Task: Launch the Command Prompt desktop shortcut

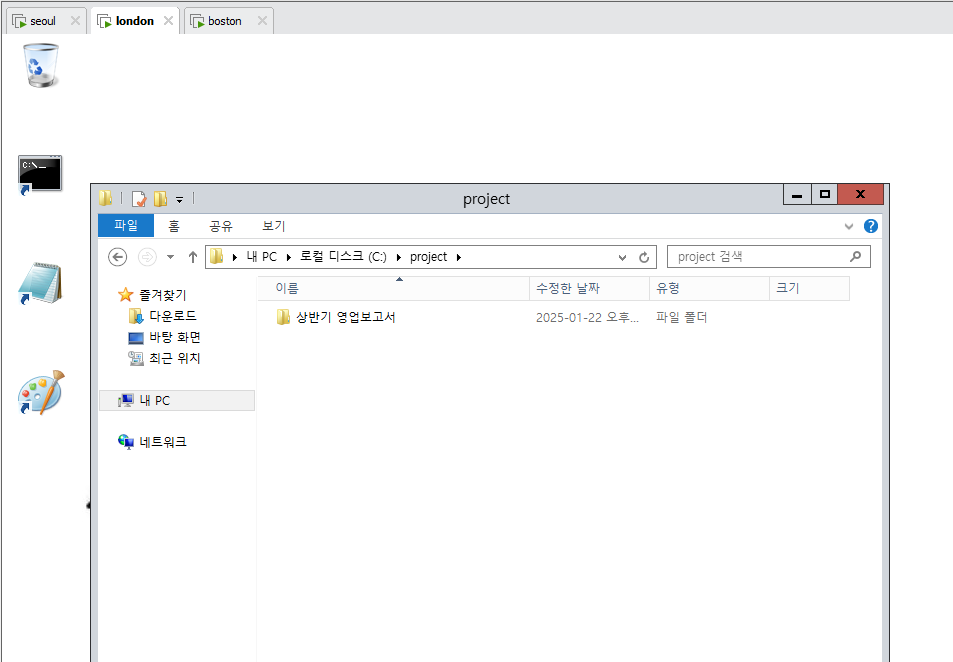Action: pyautogui.click(x=40, y=175)
